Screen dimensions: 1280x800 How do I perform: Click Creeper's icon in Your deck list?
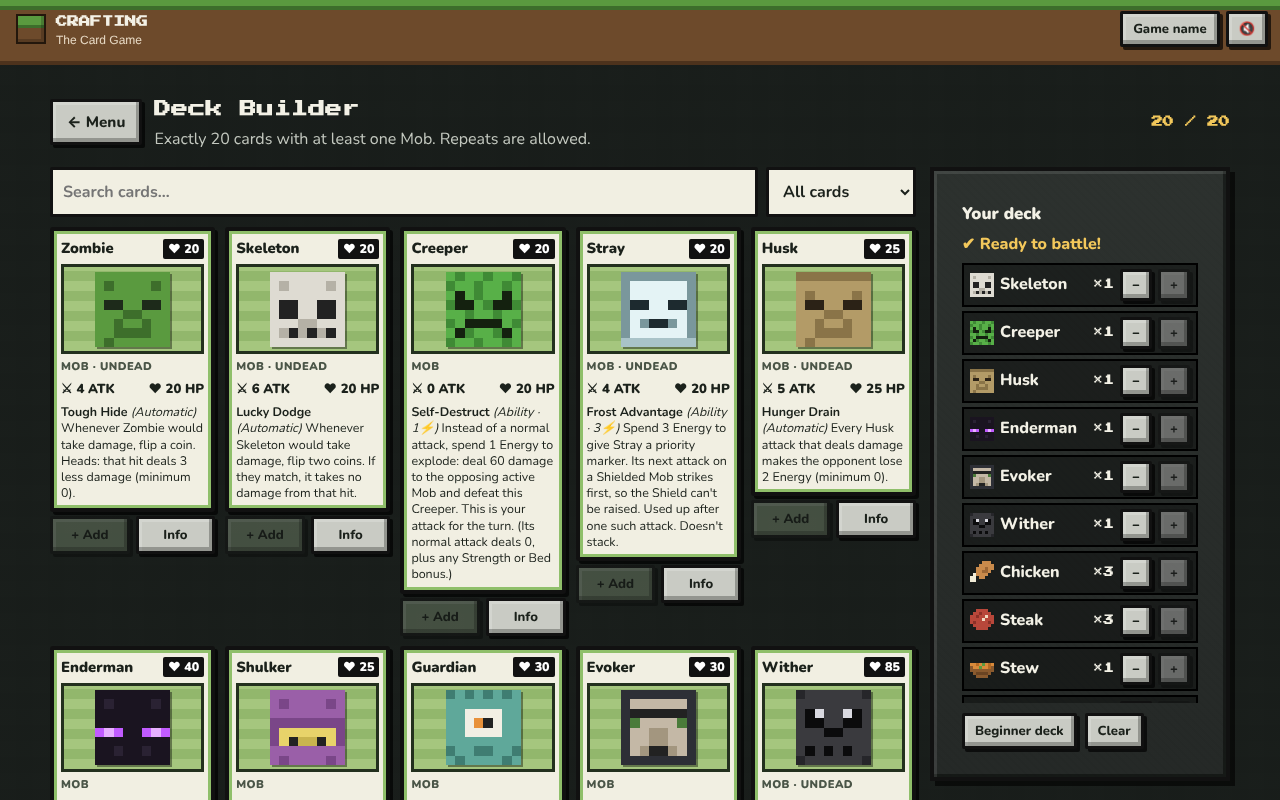(982, 332)
